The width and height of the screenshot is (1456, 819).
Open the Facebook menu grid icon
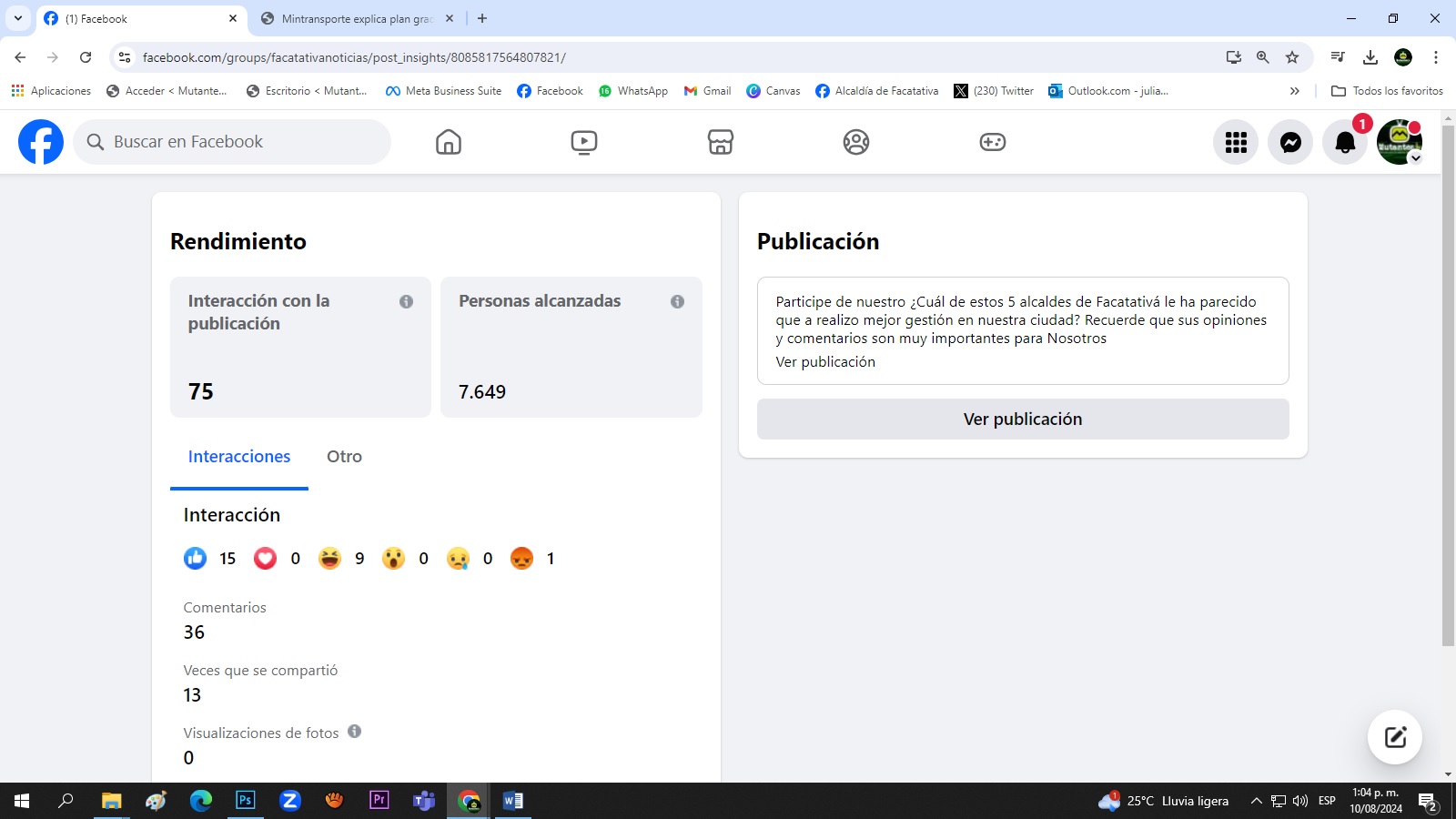pyautogui.click(x=1236, y=142)
